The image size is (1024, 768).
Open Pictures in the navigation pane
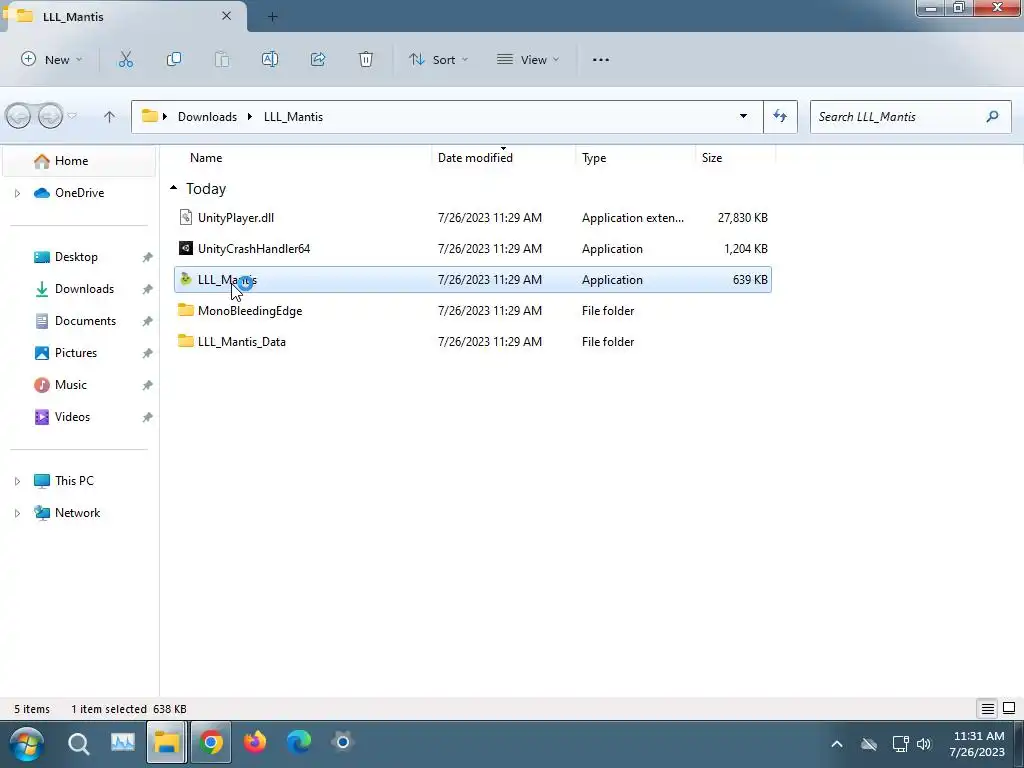click(x=78, y=353)
